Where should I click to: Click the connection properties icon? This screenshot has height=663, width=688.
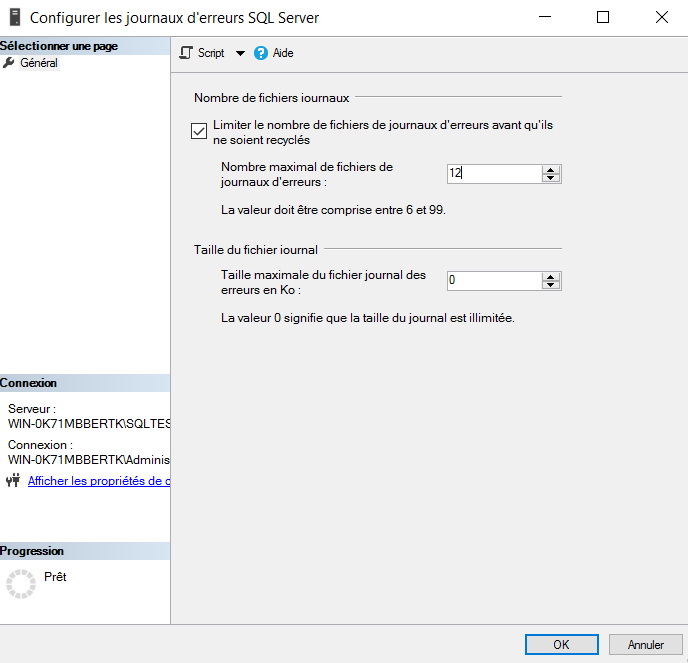pyautogui.click(x=13, y=481)
